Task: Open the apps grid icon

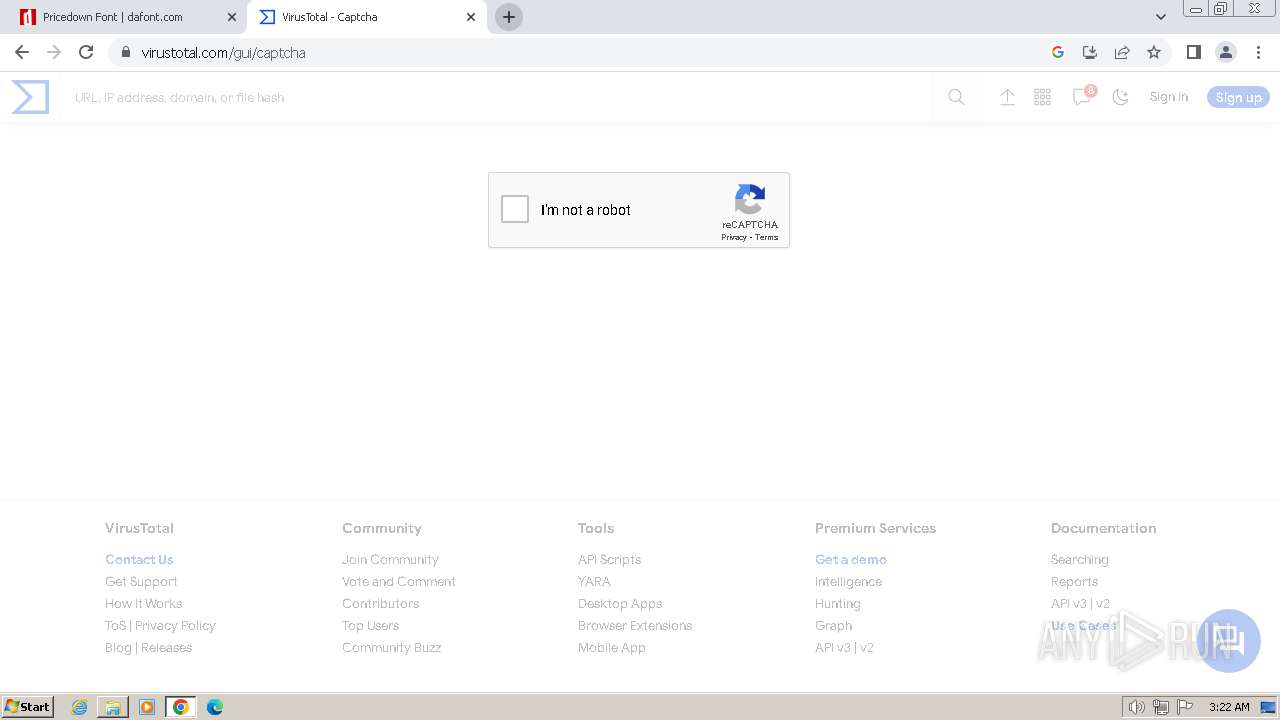Action: [x=1042, y=97]
